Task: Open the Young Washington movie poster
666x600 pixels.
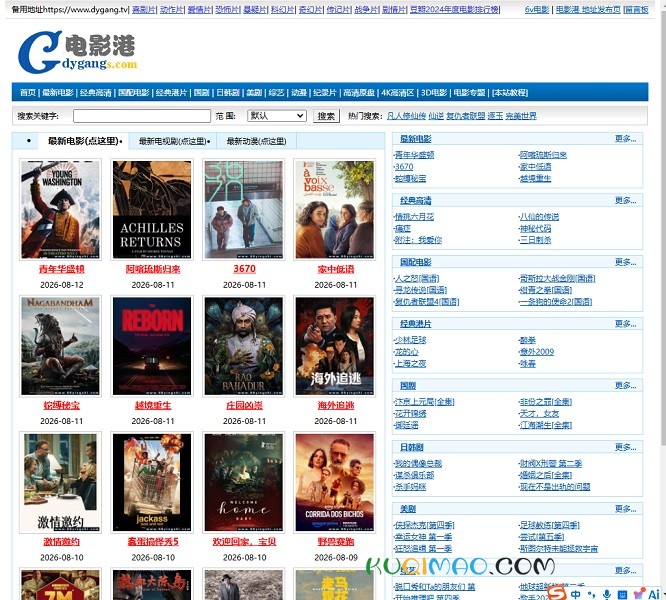Action: tap(60, 209)
